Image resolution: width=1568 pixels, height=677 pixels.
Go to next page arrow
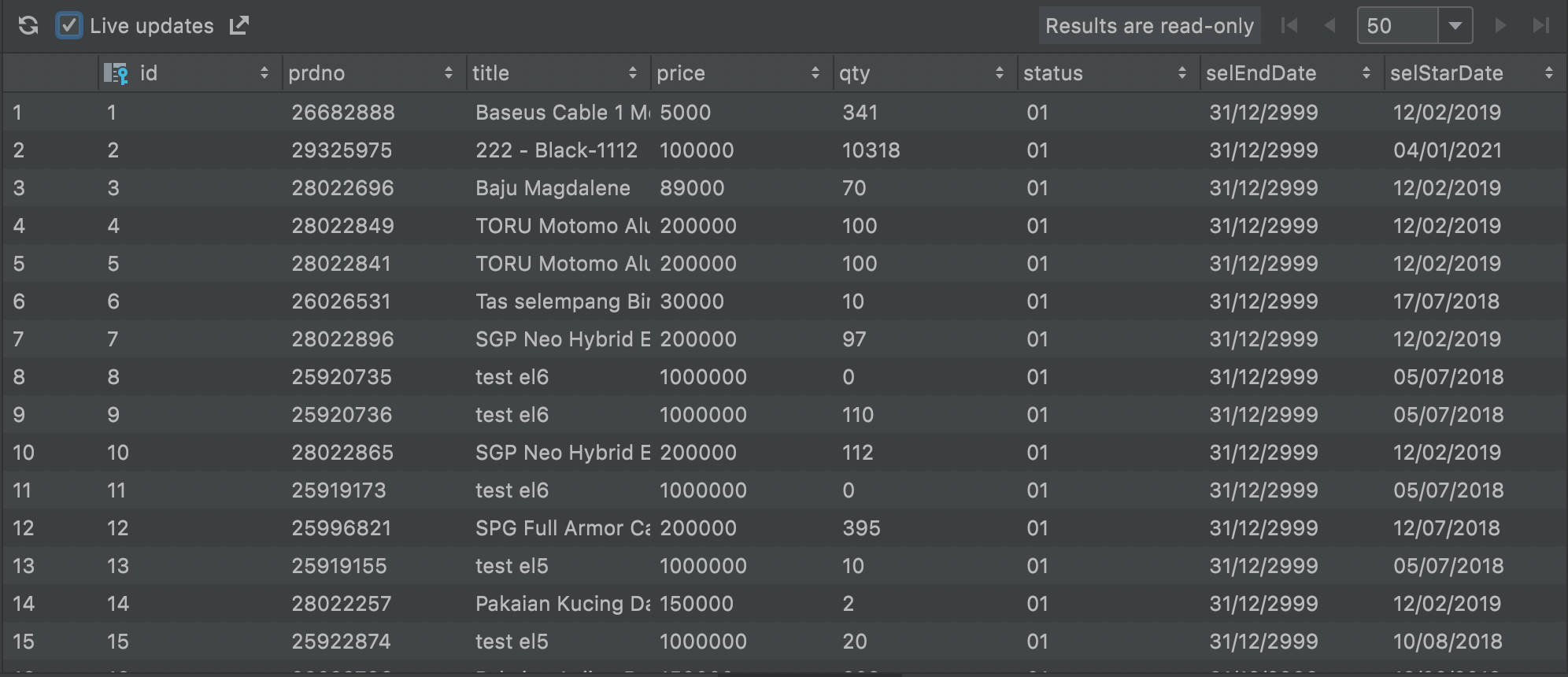coord(1500,26)
